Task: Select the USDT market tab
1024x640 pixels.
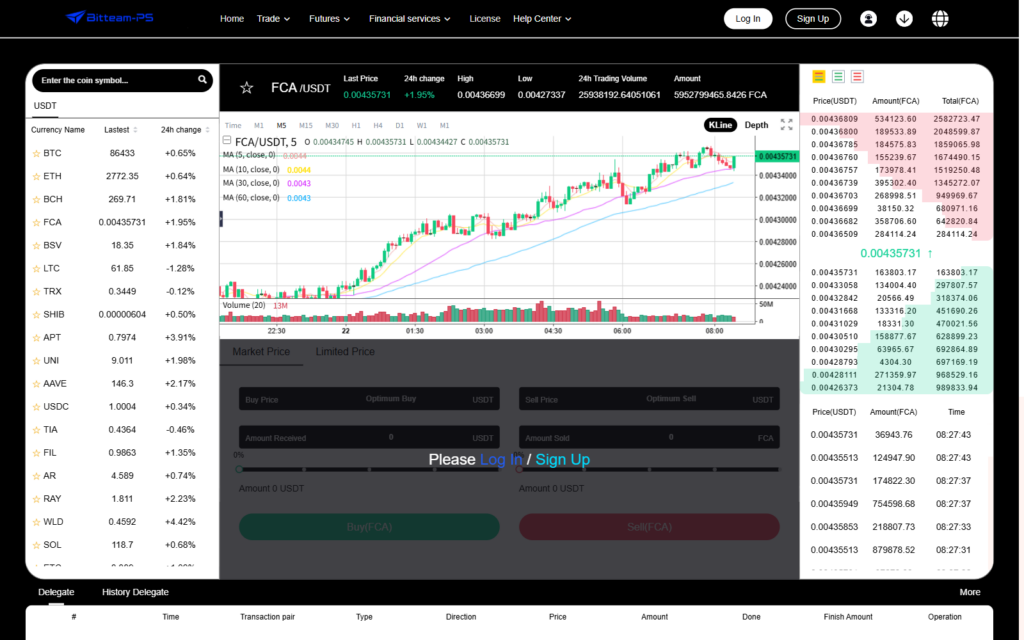Action: [x=45, y=106]
